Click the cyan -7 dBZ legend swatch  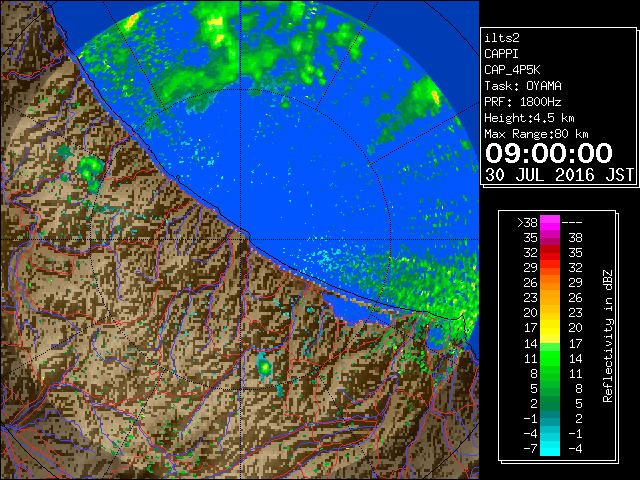550,448
